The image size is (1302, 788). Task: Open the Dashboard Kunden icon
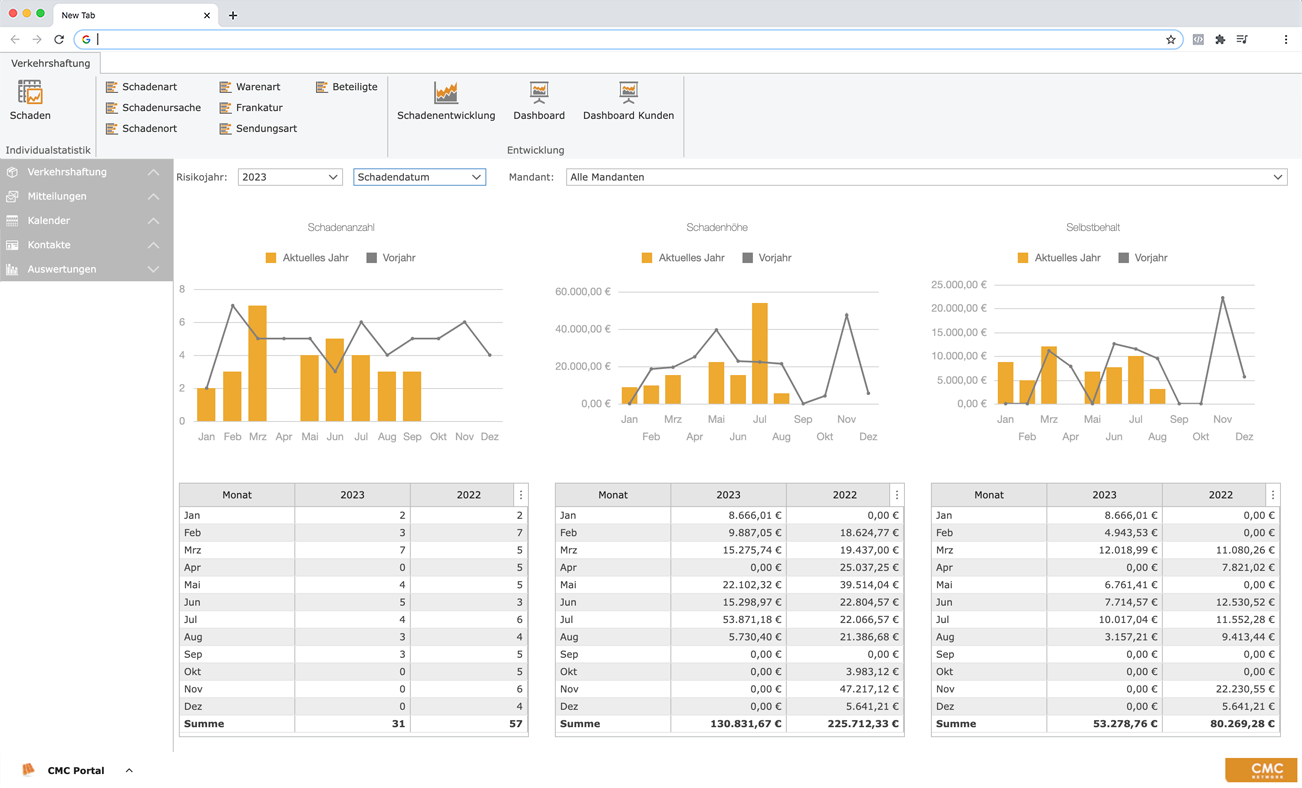coord(628,93)
